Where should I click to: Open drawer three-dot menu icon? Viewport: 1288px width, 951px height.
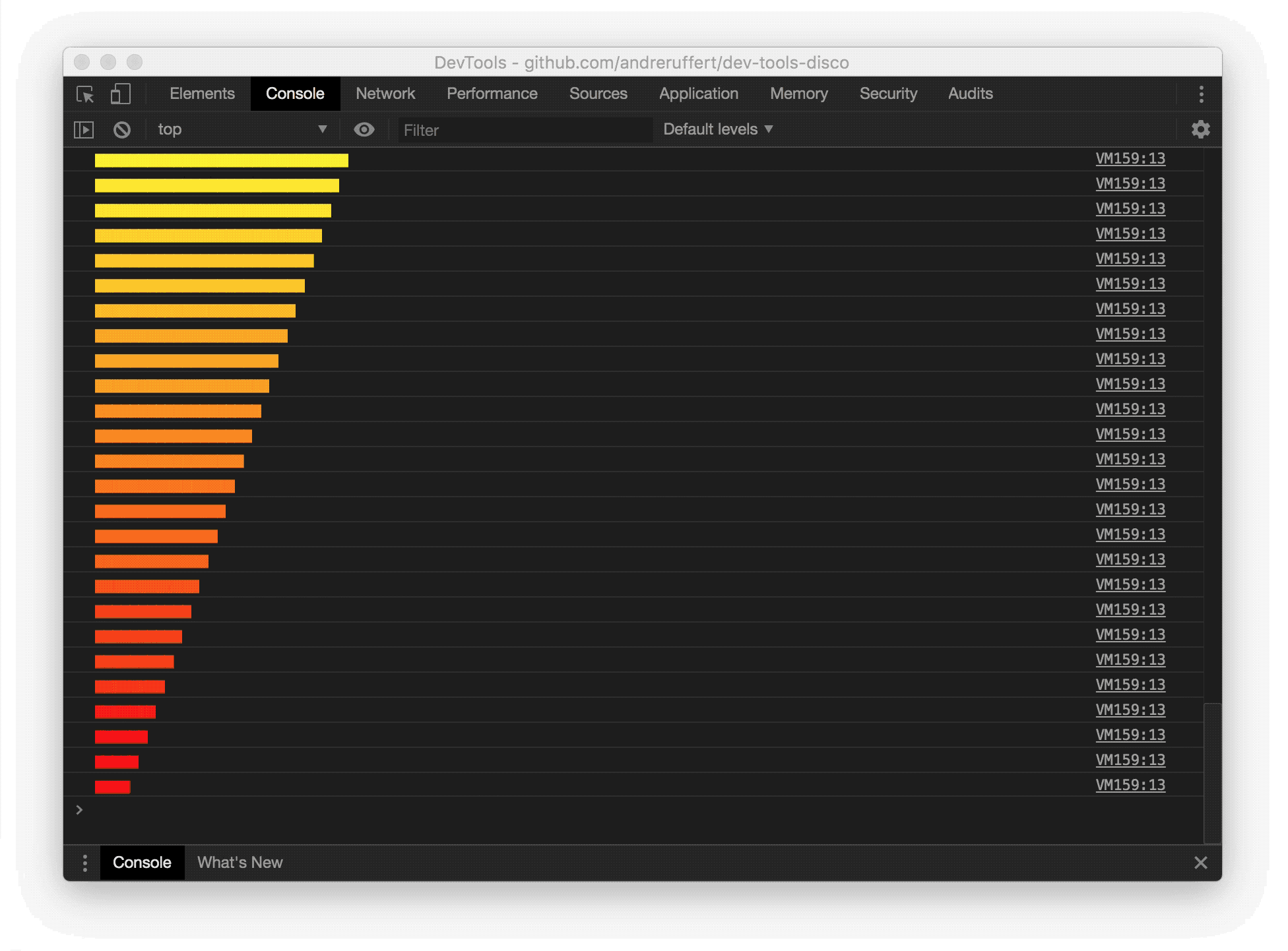tap(84, 863)
